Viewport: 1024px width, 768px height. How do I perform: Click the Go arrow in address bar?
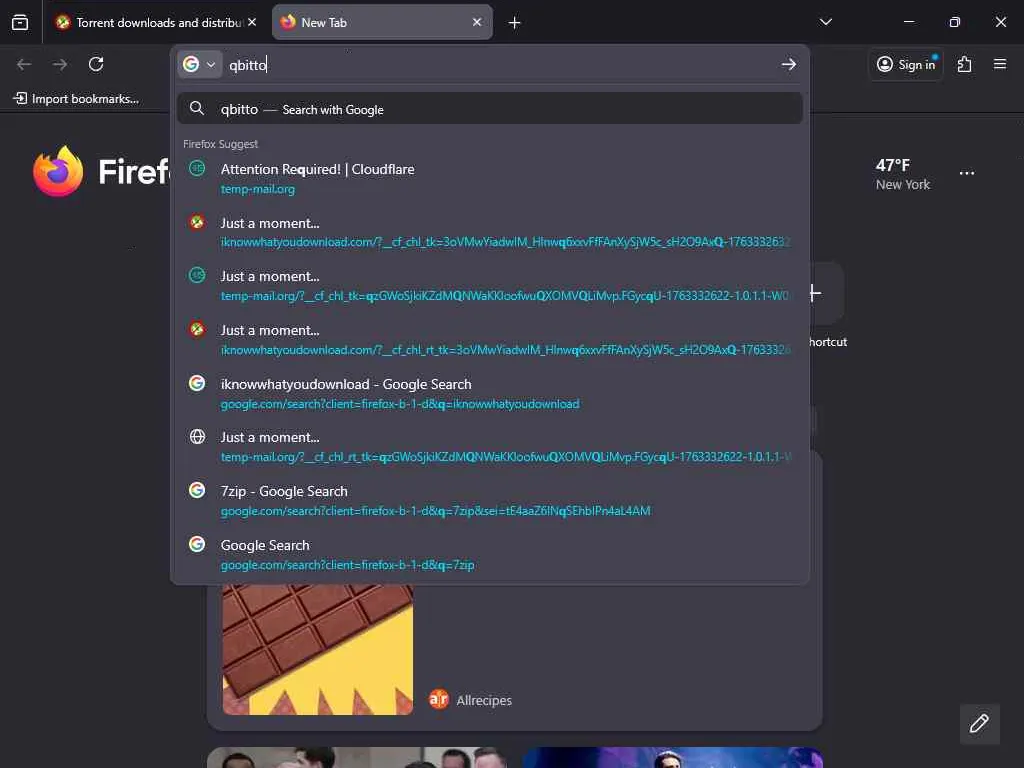tap(789, 64)
